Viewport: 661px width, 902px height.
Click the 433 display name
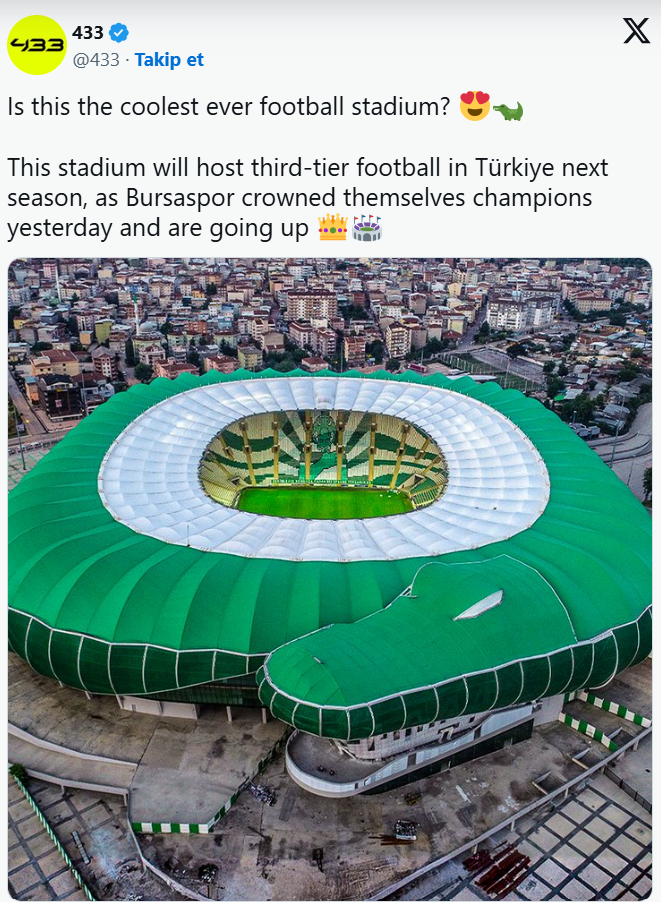click(88, 33)
